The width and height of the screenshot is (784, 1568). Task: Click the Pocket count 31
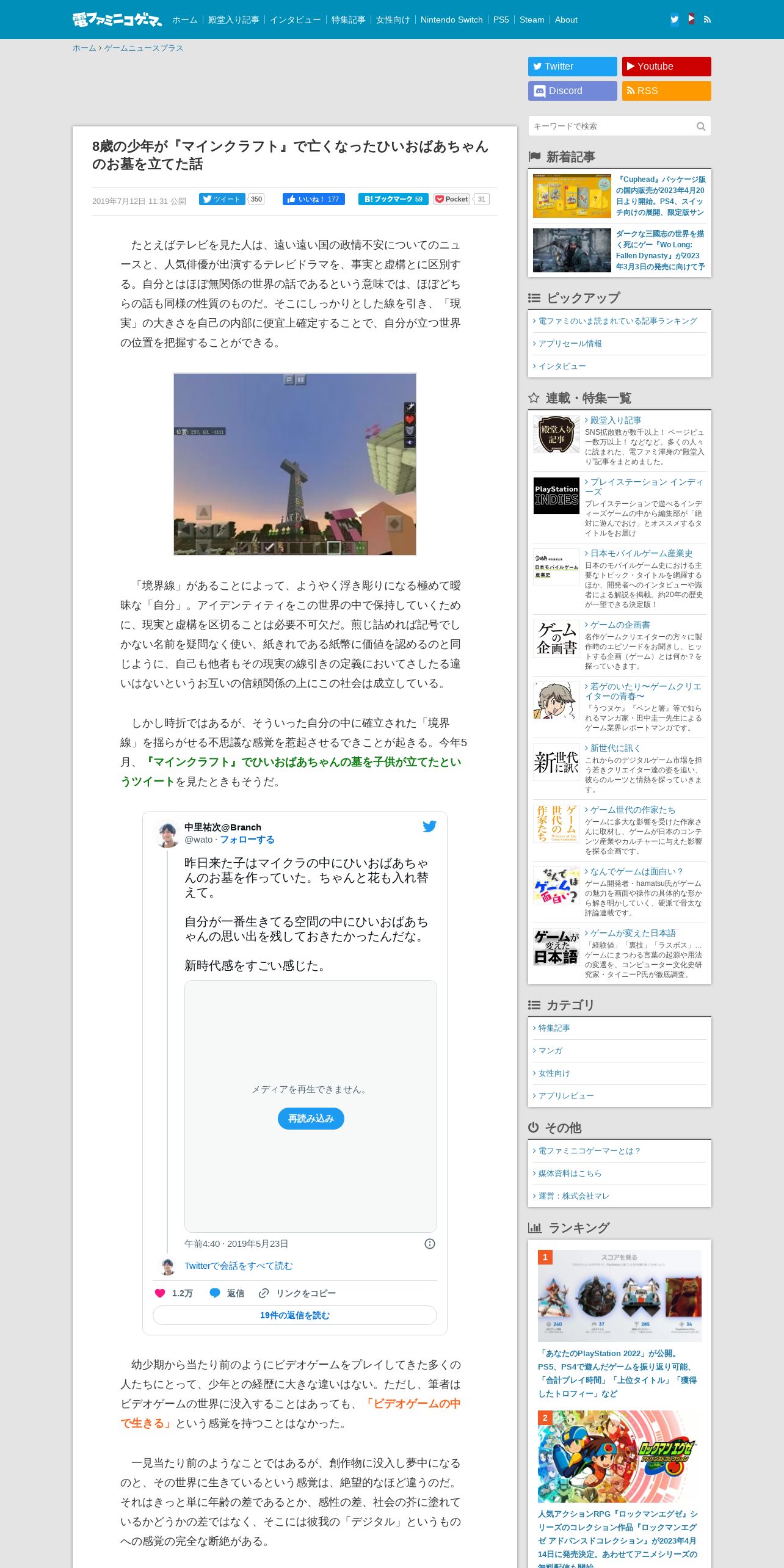point(482,199)
